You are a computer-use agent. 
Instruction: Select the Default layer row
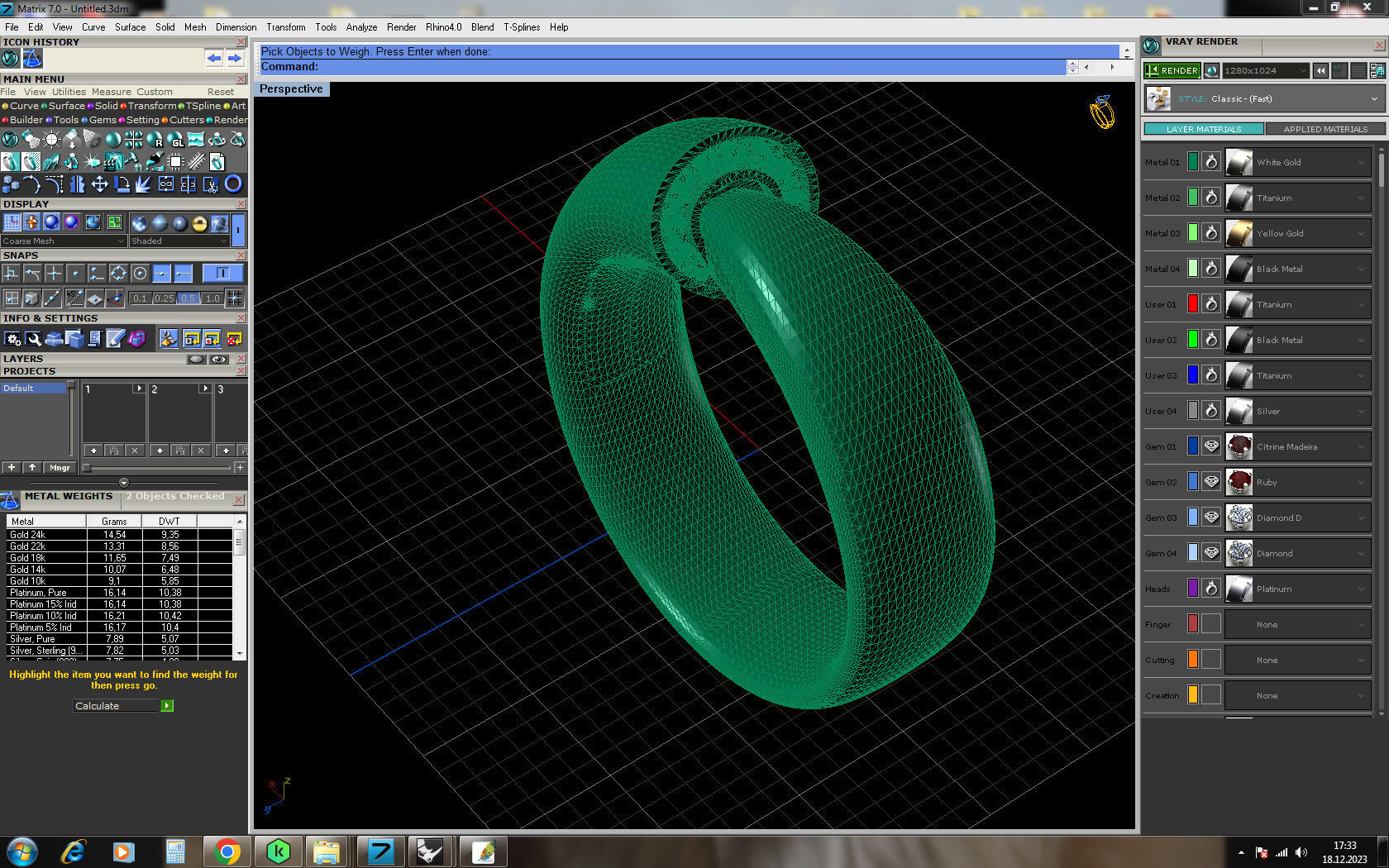33,388
